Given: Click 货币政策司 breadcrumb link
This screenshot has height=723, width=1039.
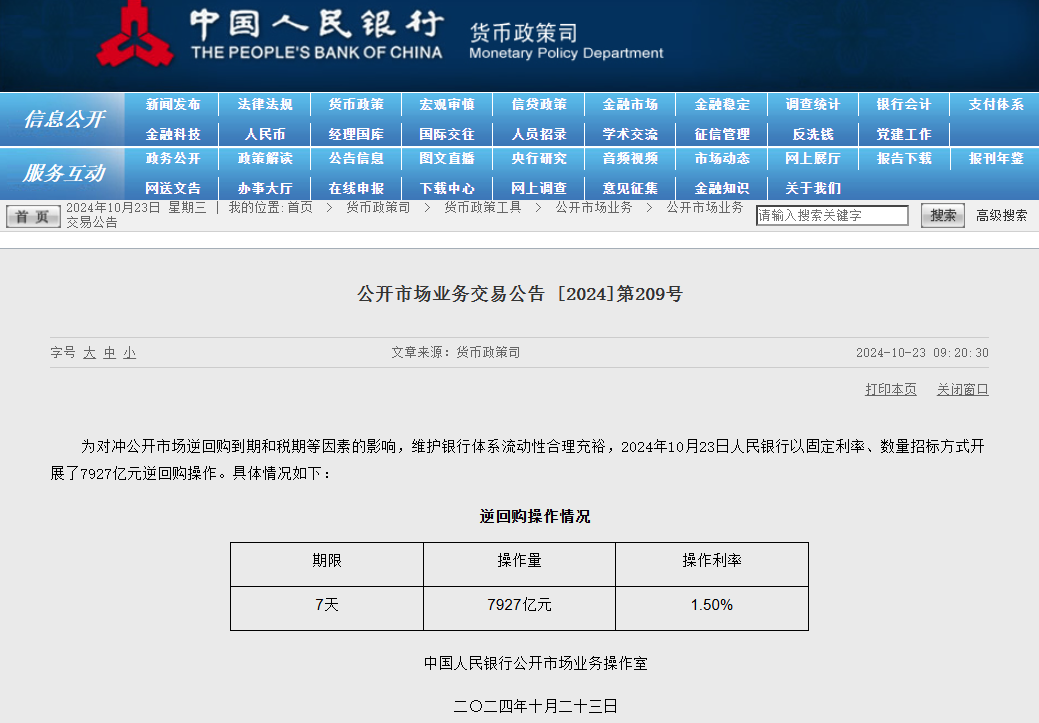Looking at the screenshot, I should (378, 207).
